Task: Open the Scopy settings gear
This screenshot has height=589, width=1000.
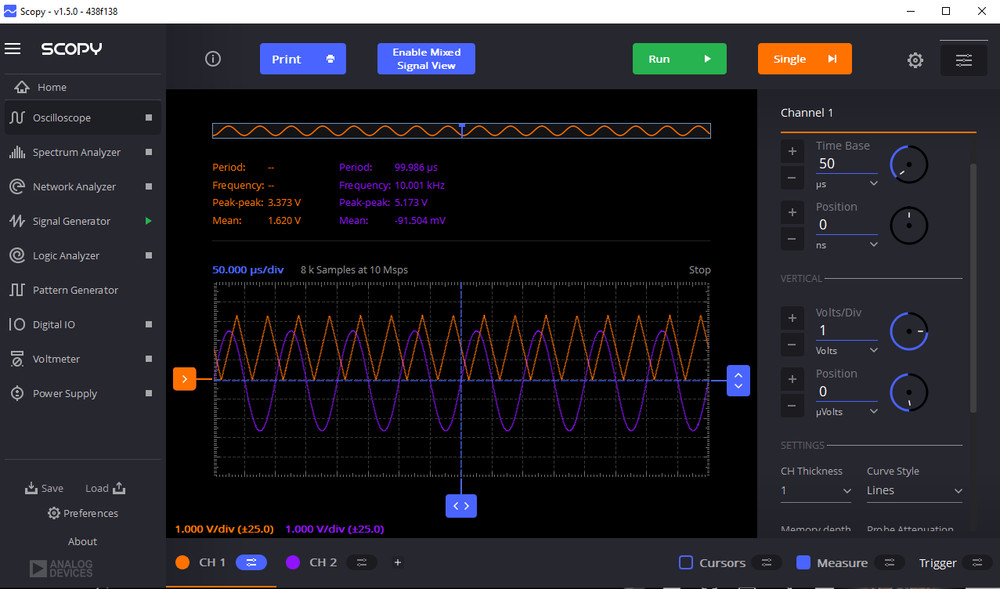Action: [x=915, y=59]
